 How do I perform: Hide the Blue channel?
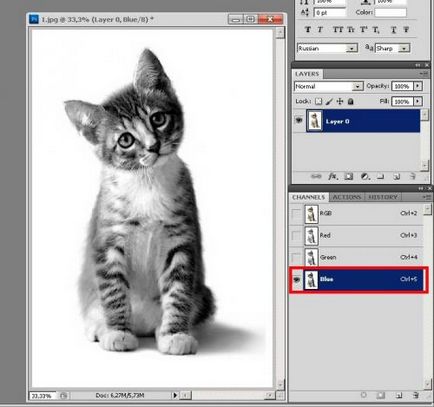click(296, 279)
